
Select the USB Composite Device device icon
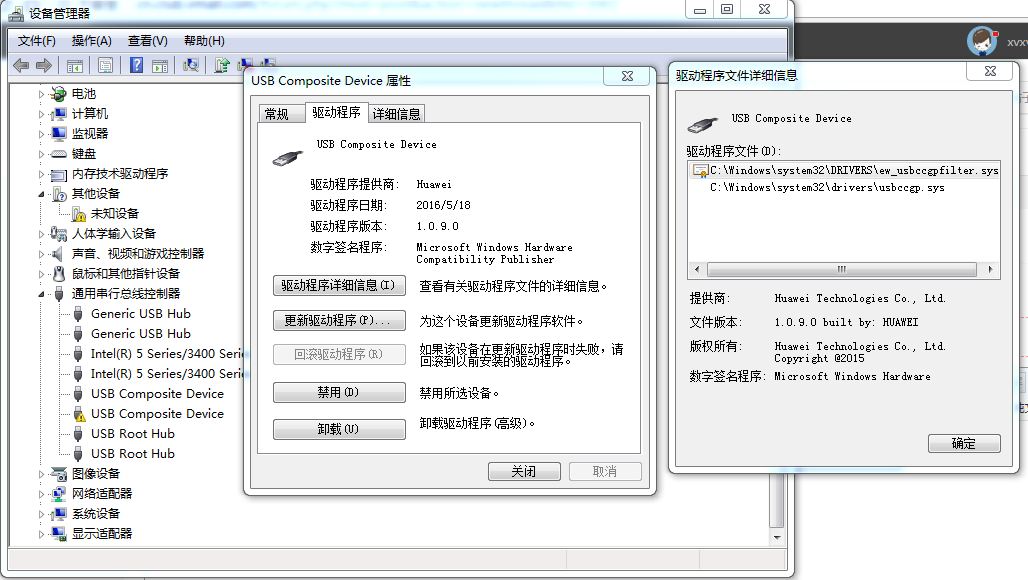[x=78, y=394]
